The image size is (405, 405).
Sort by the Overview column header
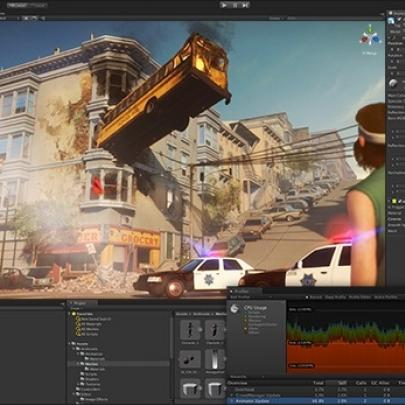point(237,383)
